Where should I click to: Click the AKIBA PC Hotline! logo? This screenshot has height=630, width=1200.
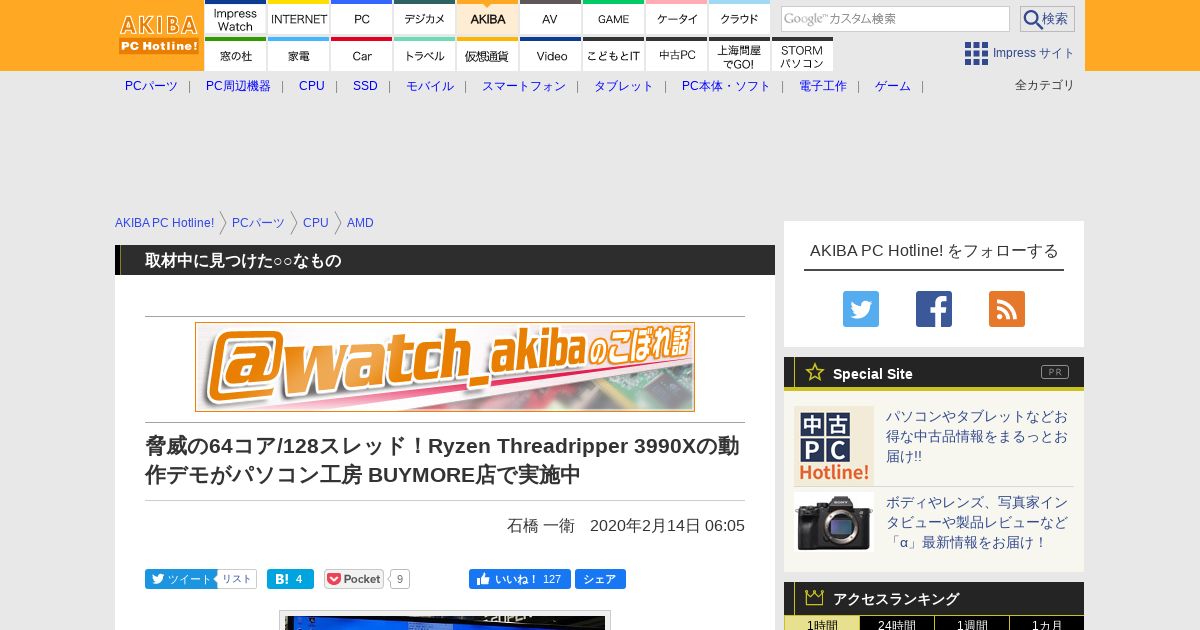(160, 34)
